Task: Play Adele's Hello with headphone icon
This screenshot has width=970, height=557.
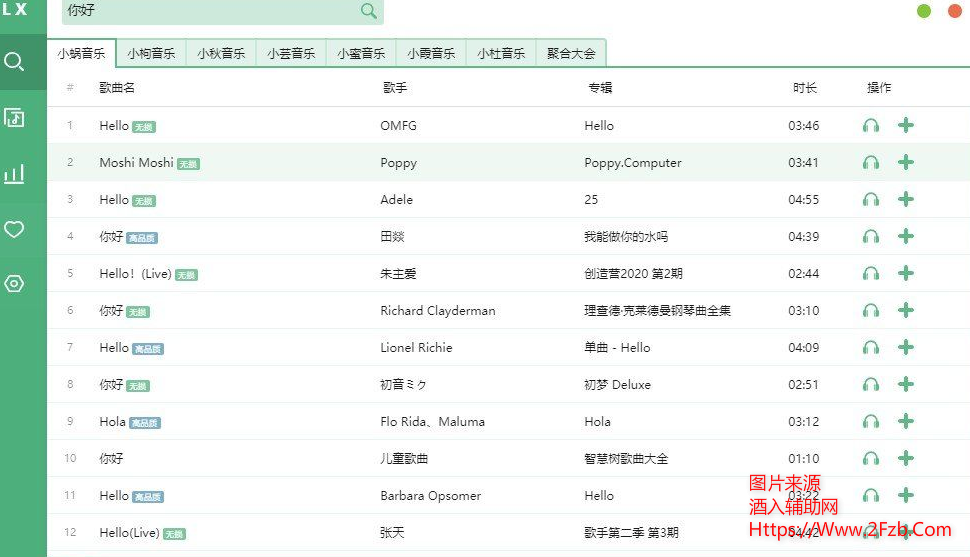Action: (871, 199)
